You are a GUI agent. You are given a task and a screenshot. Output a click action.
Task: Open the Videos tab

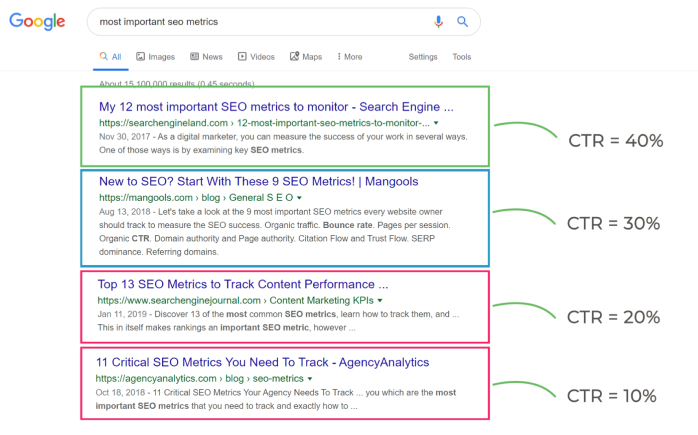256,57
